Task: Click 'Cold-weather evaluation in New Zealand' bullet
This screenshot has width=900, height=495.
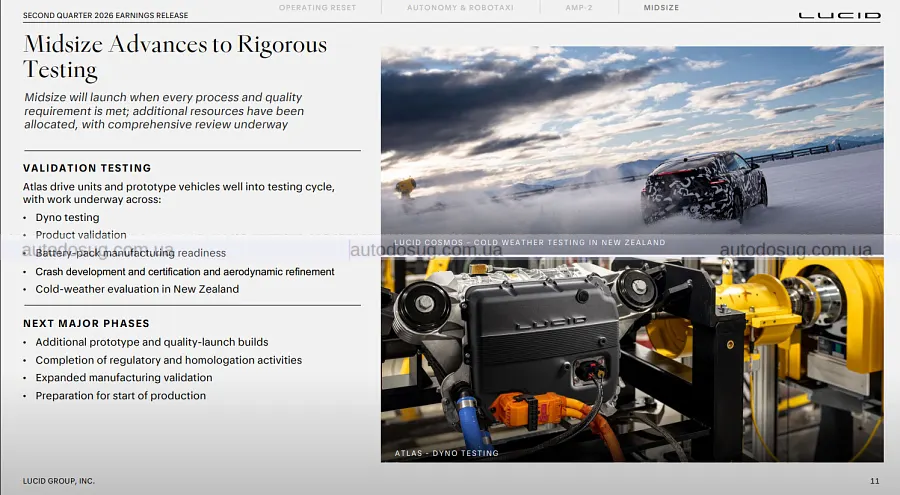Action: [137, 289]
